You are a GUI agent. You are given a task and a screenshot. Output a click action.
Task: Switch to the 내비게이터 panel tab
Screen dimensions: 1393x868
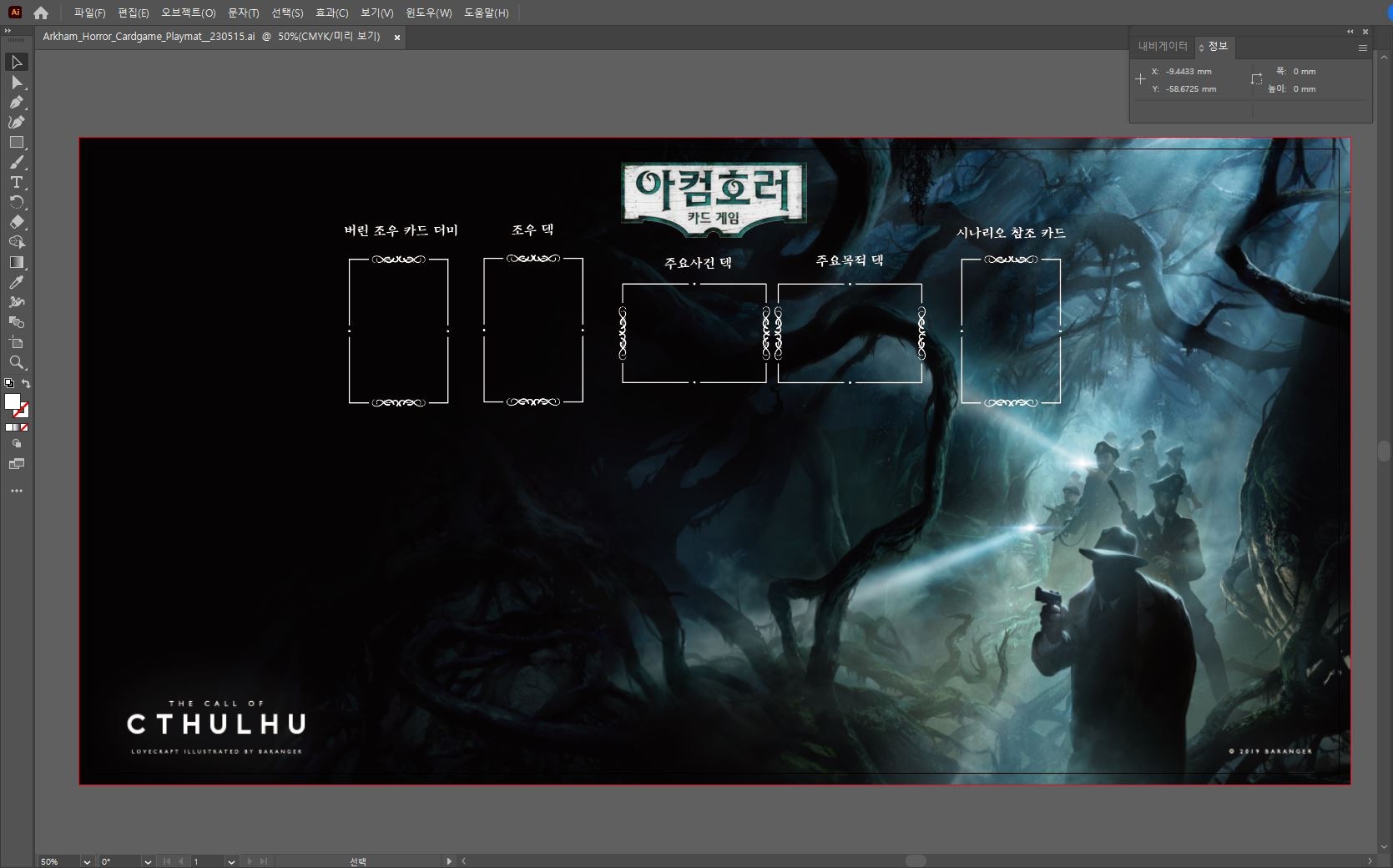tap(1163, 47)
